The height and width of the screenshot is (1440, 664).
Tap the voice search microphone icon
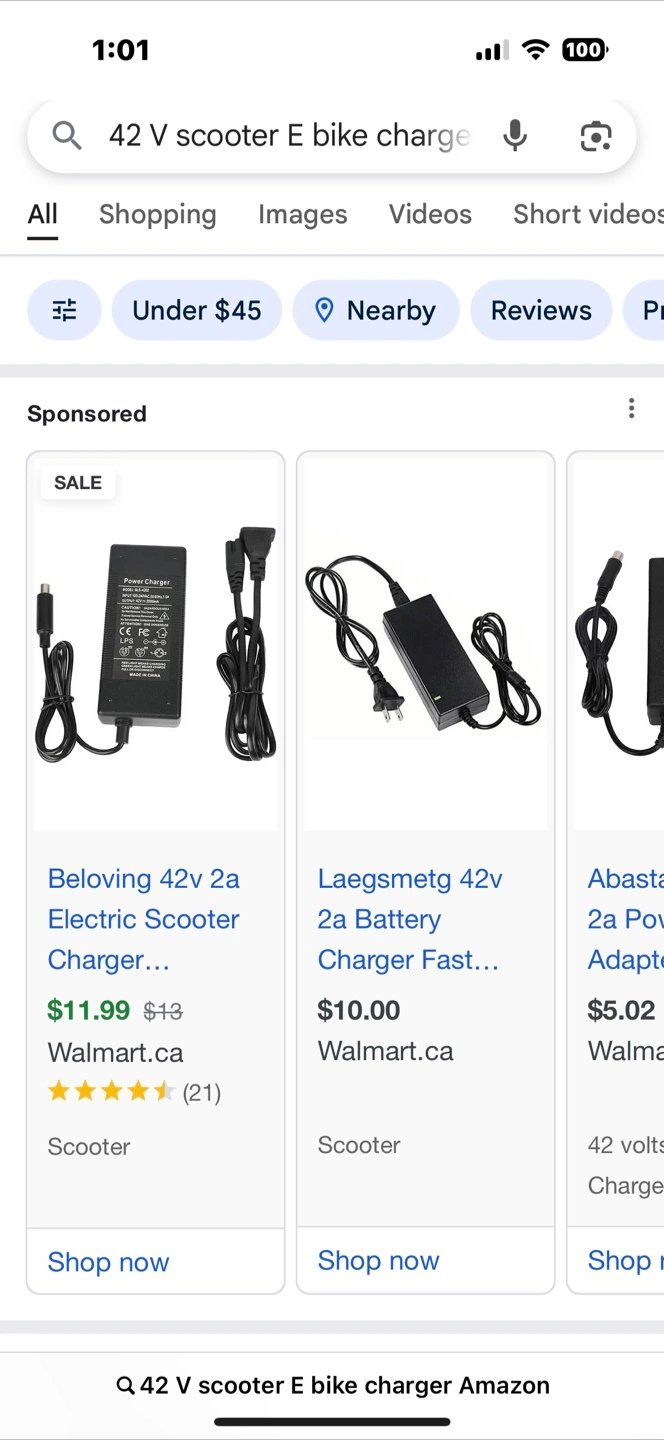click(x=514, y=135)
